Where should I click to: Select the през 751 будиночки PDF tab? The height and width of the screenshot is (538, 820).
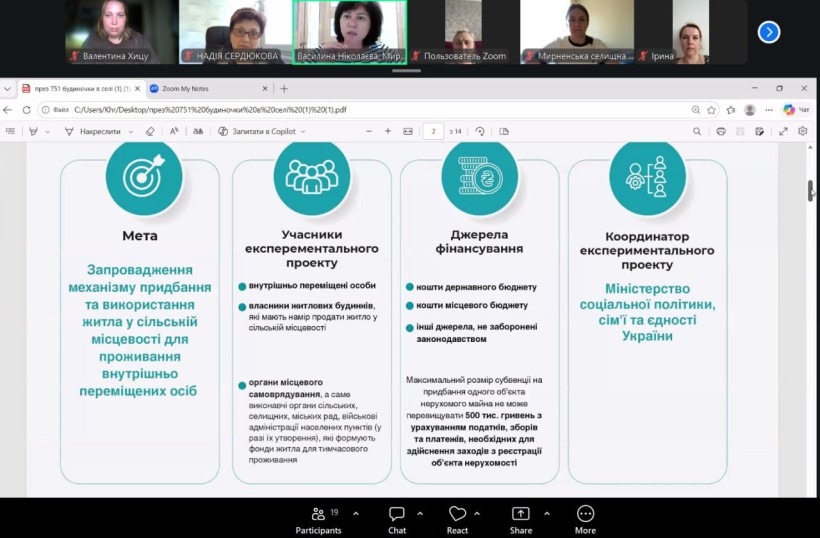click(82, 89)
